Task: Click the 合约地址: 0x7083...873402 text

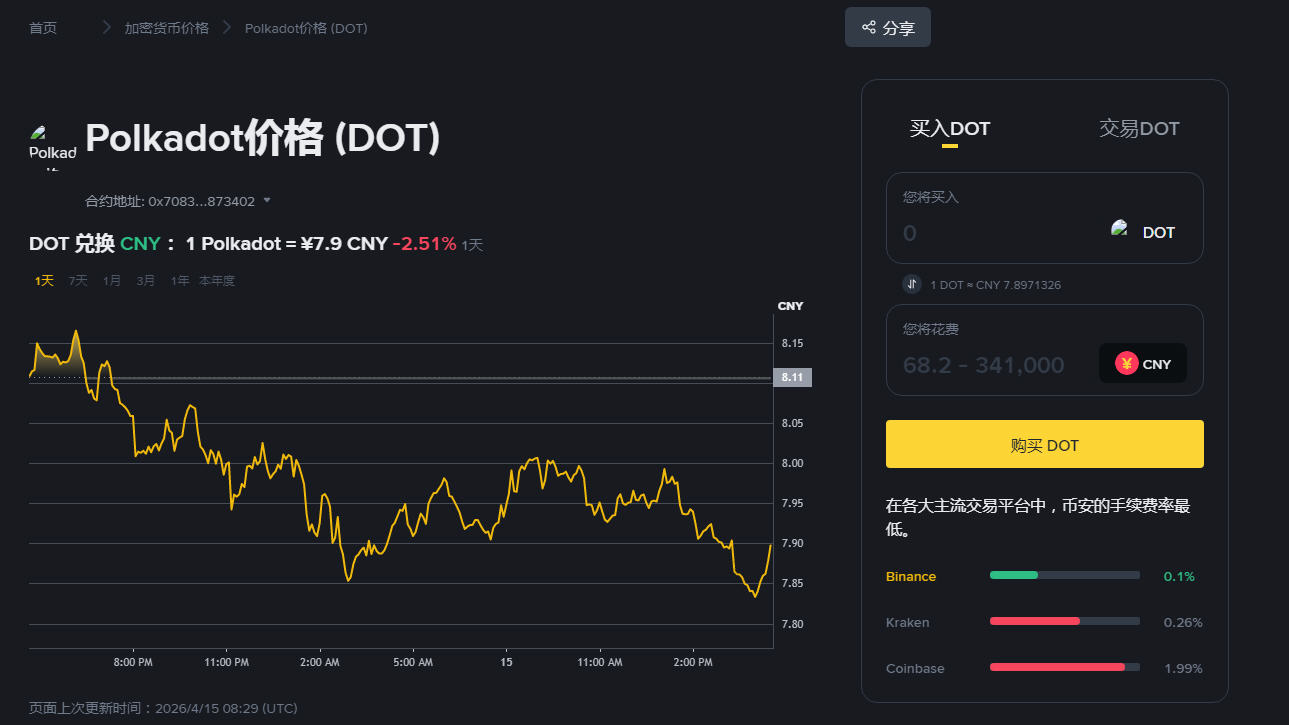Action: pos(170,201)
